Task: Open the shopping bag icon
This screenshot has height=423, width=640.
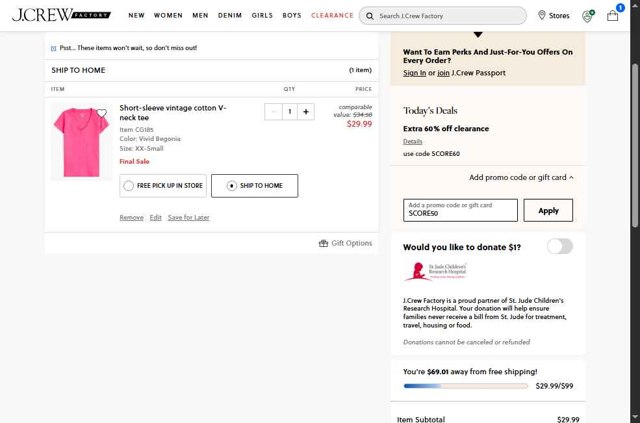Action: pyautogui.click(x=612, y=16)
